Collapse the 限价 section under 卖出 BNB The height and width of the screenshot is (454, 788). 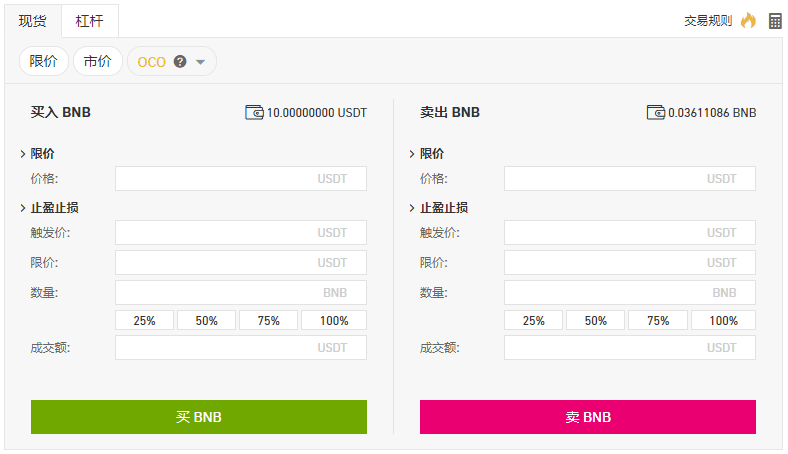tap(412, 154)
